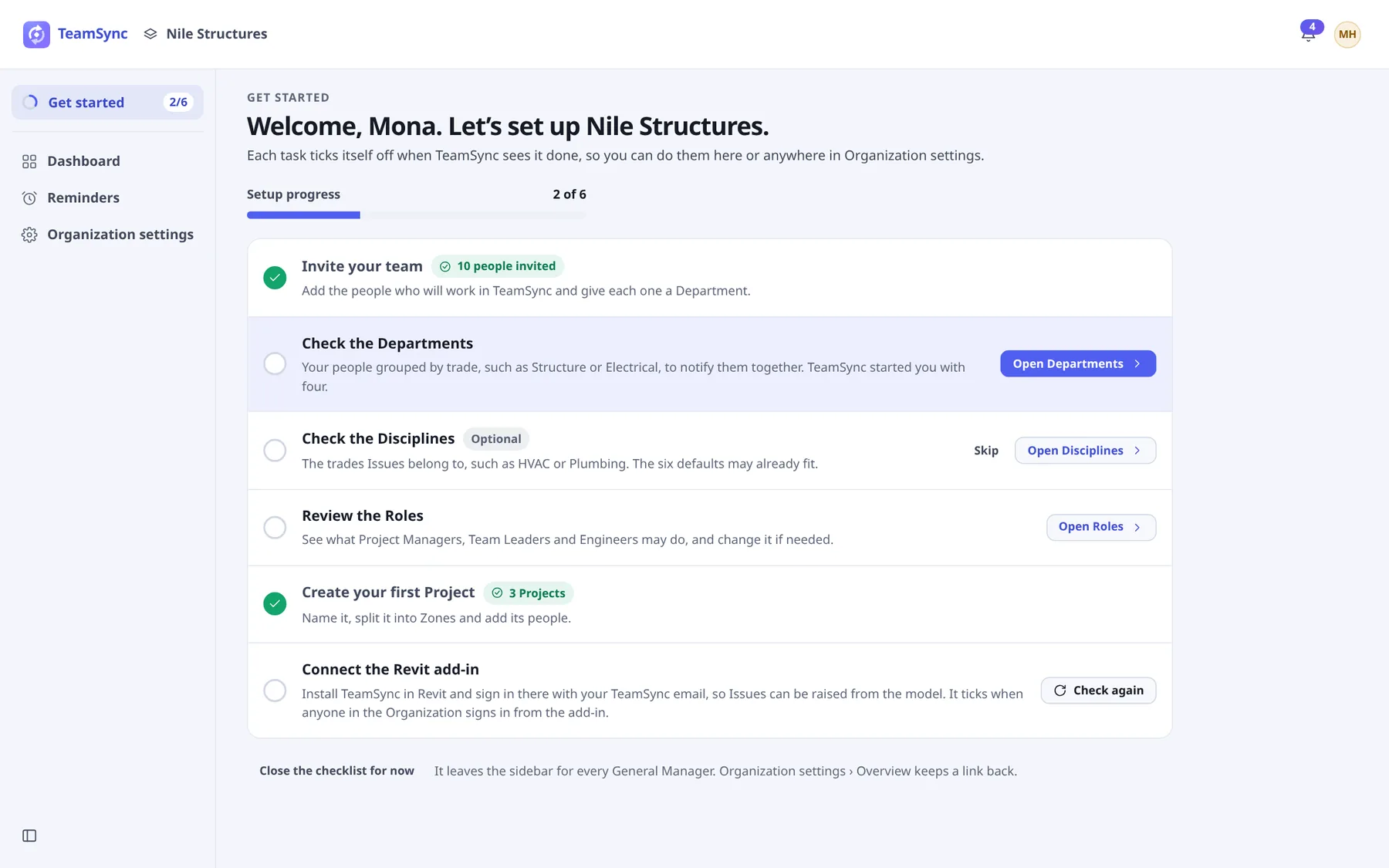Skip the Check the Disciplines task

986,451
